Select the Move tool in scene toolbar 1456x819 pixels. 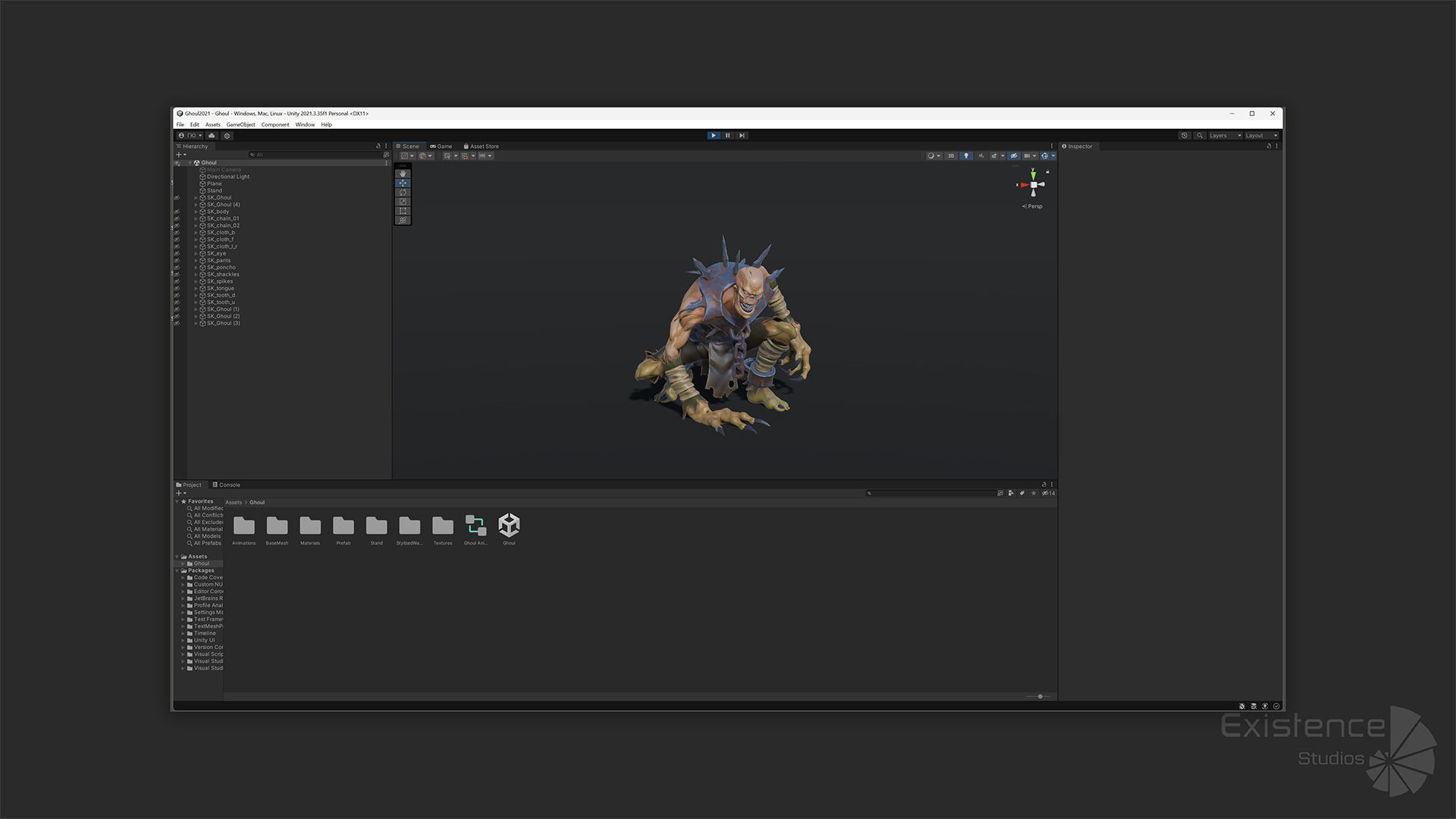pyautogui.click(x=403, y=183)
